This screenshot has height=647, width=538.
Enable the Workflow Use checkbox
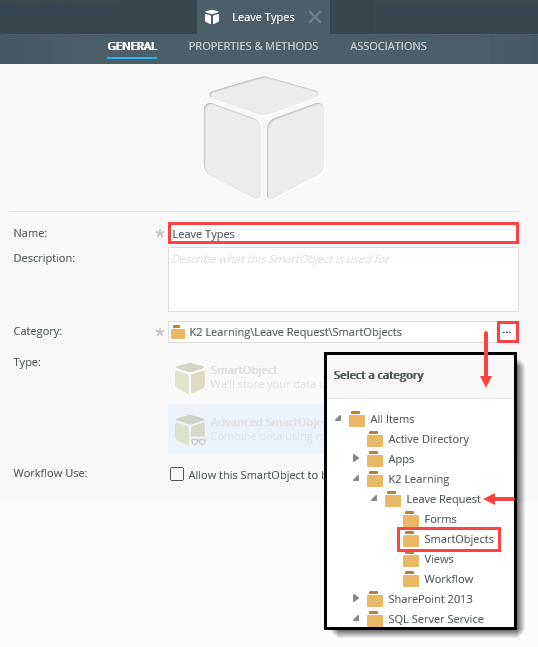(x=177, y=474)
